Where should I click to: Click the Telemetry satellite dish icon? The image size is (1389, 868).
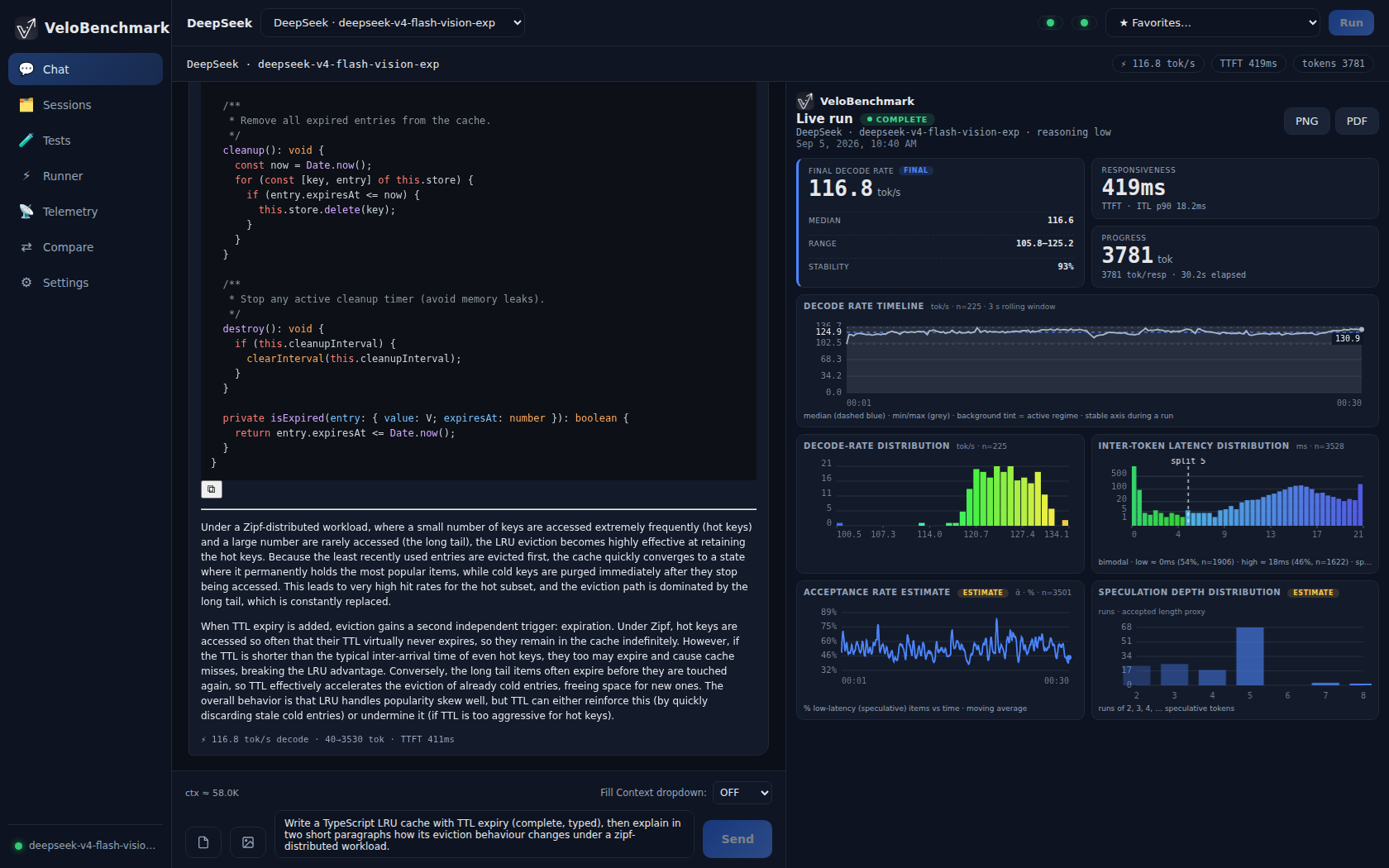click(x=26, y=212)
